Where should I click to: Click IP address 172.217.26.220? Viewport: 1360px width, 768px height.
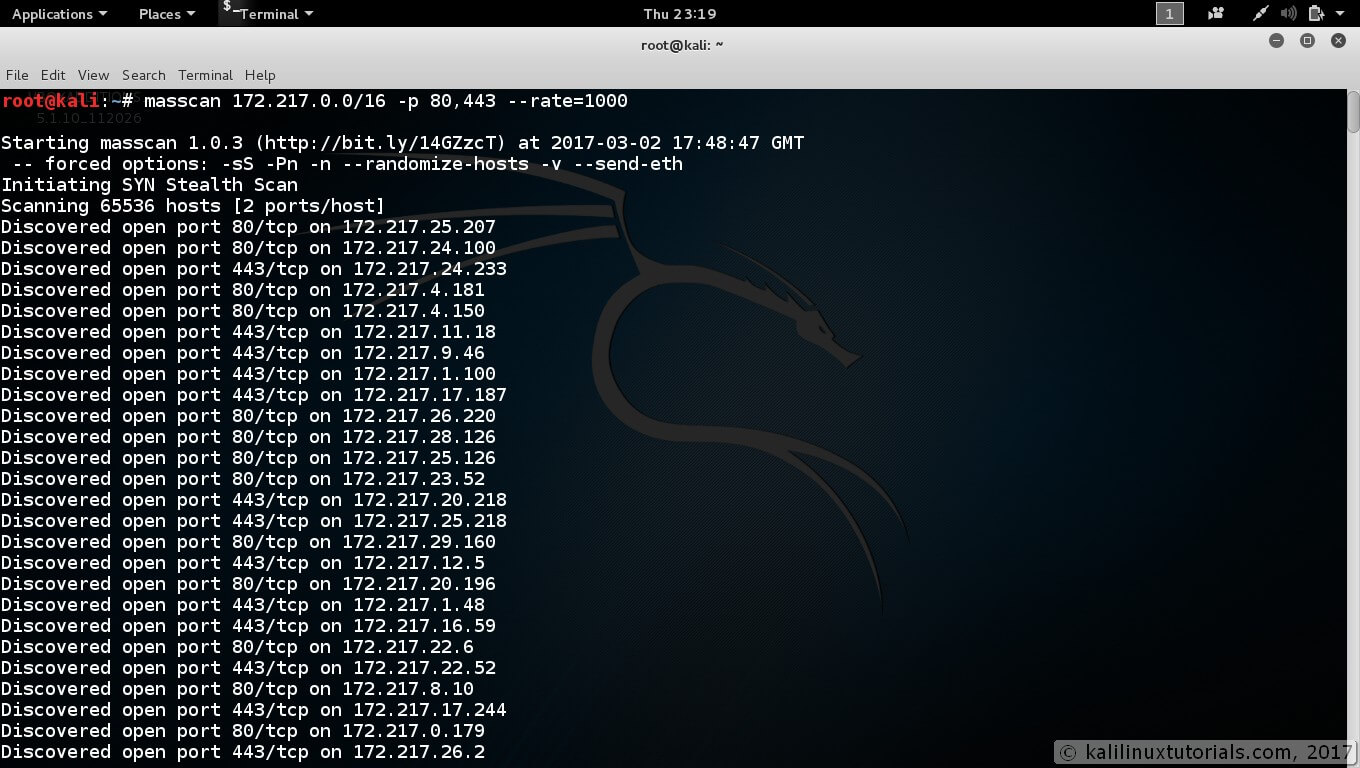[419, 416]
